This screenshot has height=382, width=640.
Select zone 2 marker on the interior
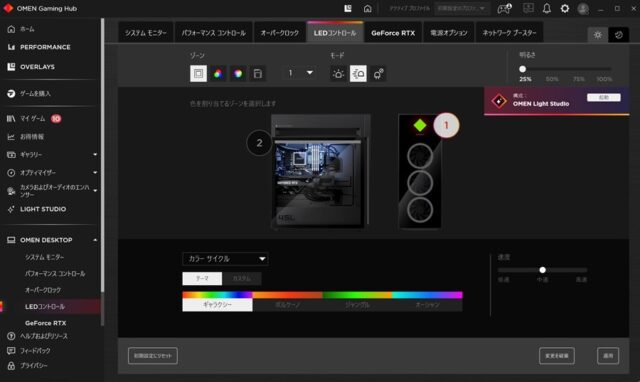point(259,143)
